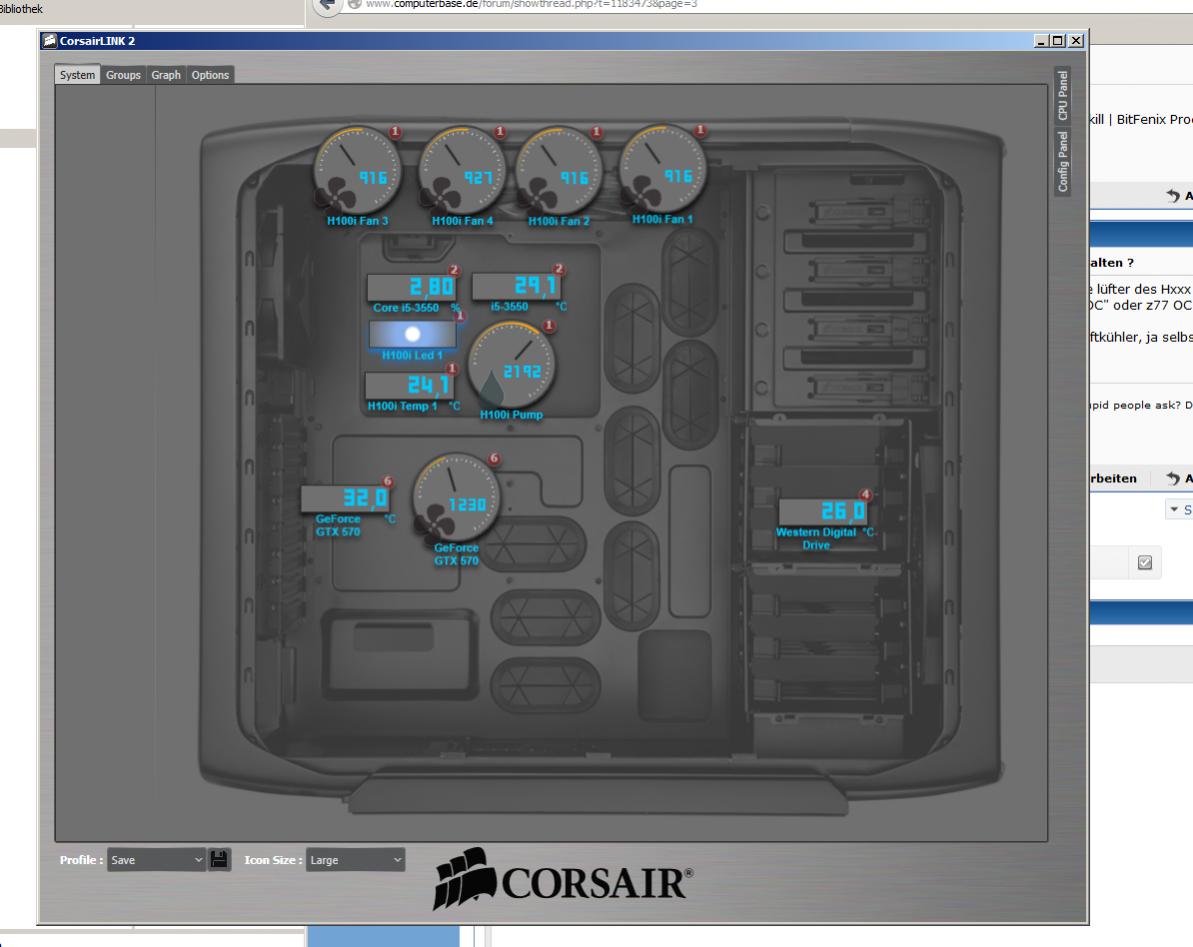
Task: Select GeForce GTX 570 temperature readout
Action: point(345,498)
